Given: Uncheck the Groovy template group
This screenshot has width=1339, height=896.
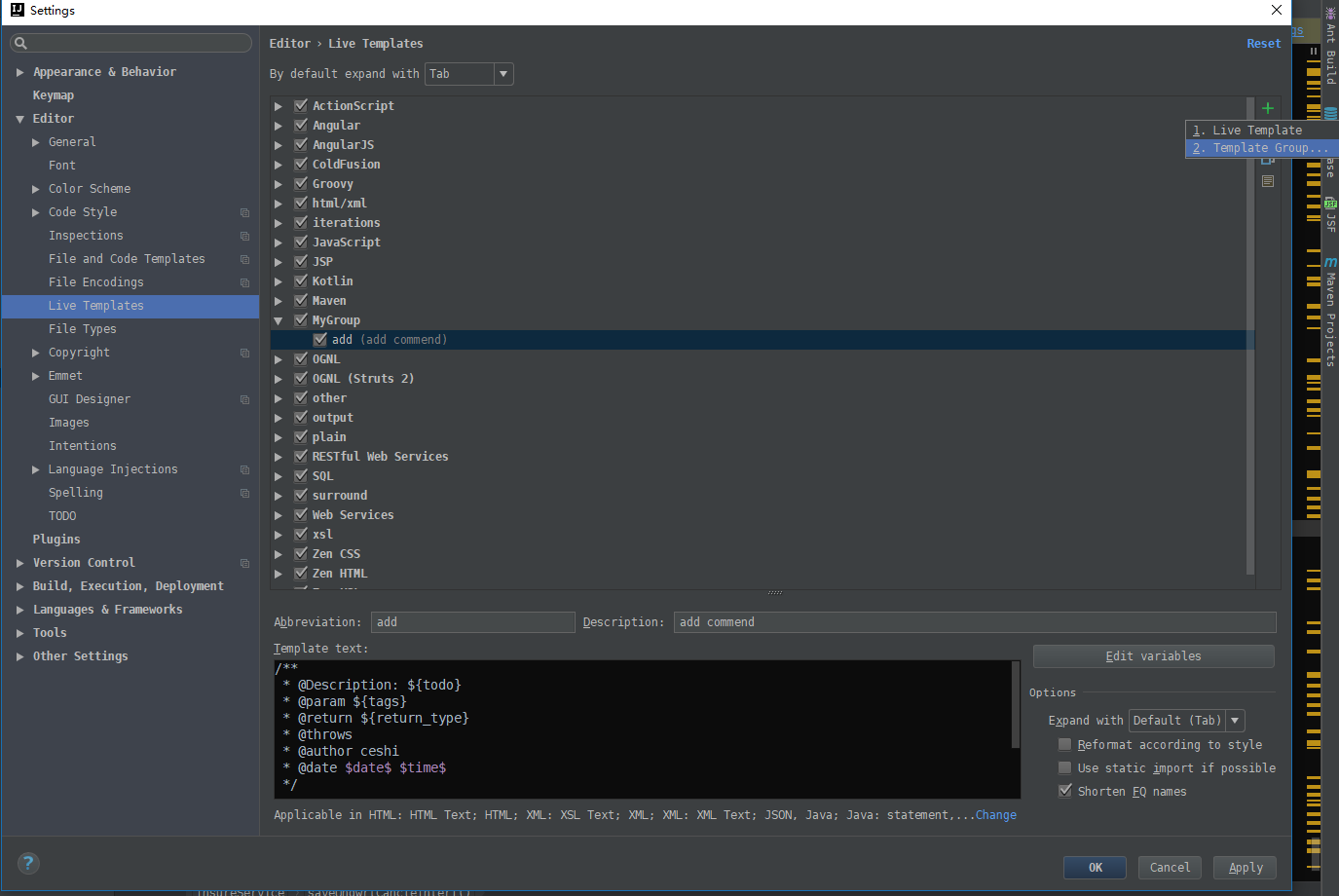Looking at the screenshot, I should point(301,183).
